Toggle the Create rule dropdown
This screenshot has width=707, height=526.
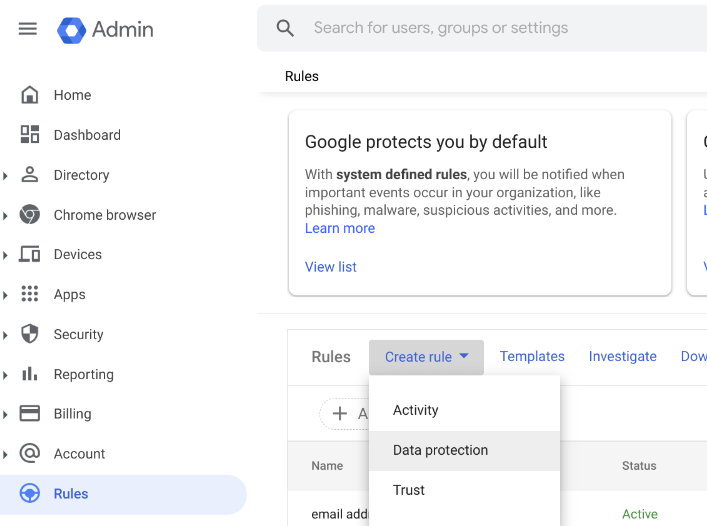pyautogui.click(x=426, y=357)
